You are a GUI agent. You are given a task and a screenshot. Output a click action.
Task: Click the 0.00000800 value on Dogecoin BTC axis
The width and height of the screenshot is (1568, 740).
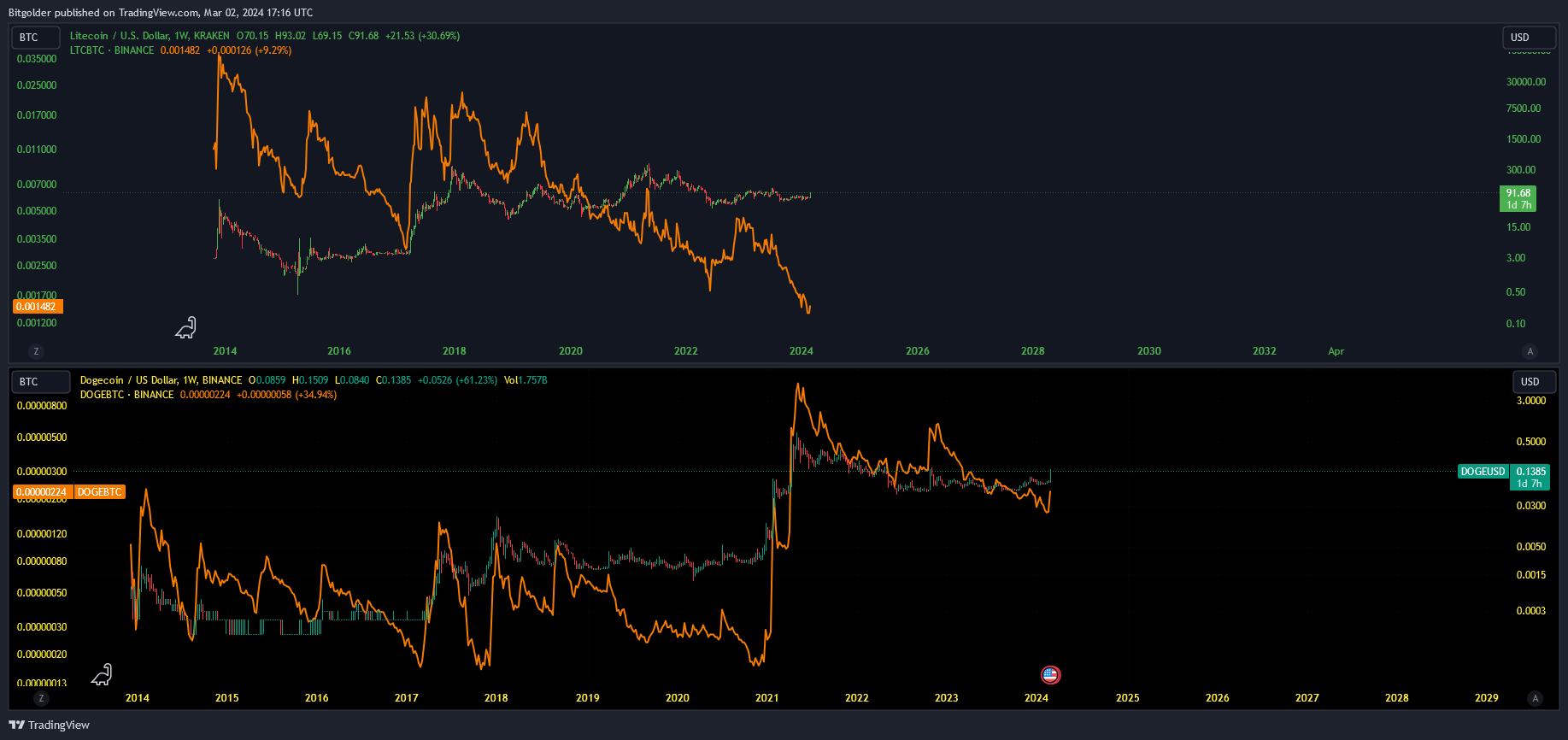click(x=42, y=406)
